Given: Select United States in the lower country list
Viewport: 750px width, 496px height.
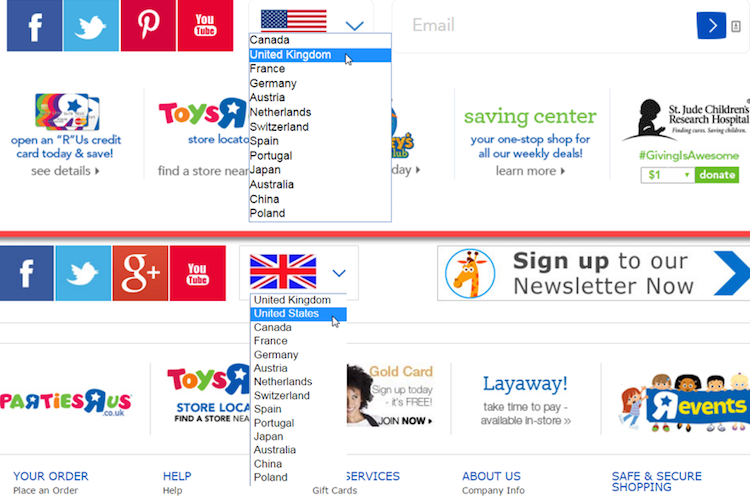Looking at the screenshot, I should pos(298,314).
